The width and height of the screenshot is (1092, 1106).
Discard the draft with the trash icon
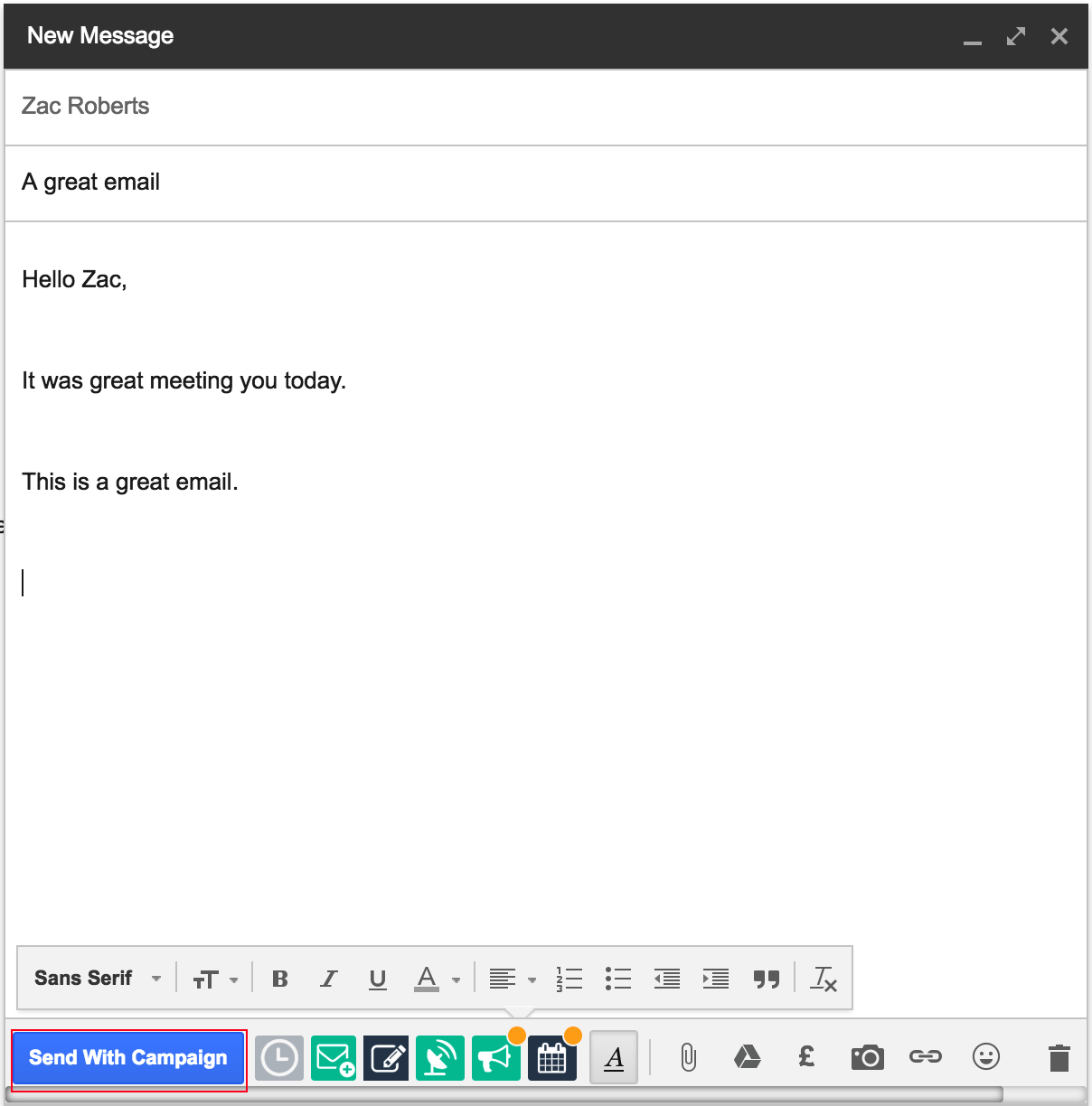click(1059, 1057)
